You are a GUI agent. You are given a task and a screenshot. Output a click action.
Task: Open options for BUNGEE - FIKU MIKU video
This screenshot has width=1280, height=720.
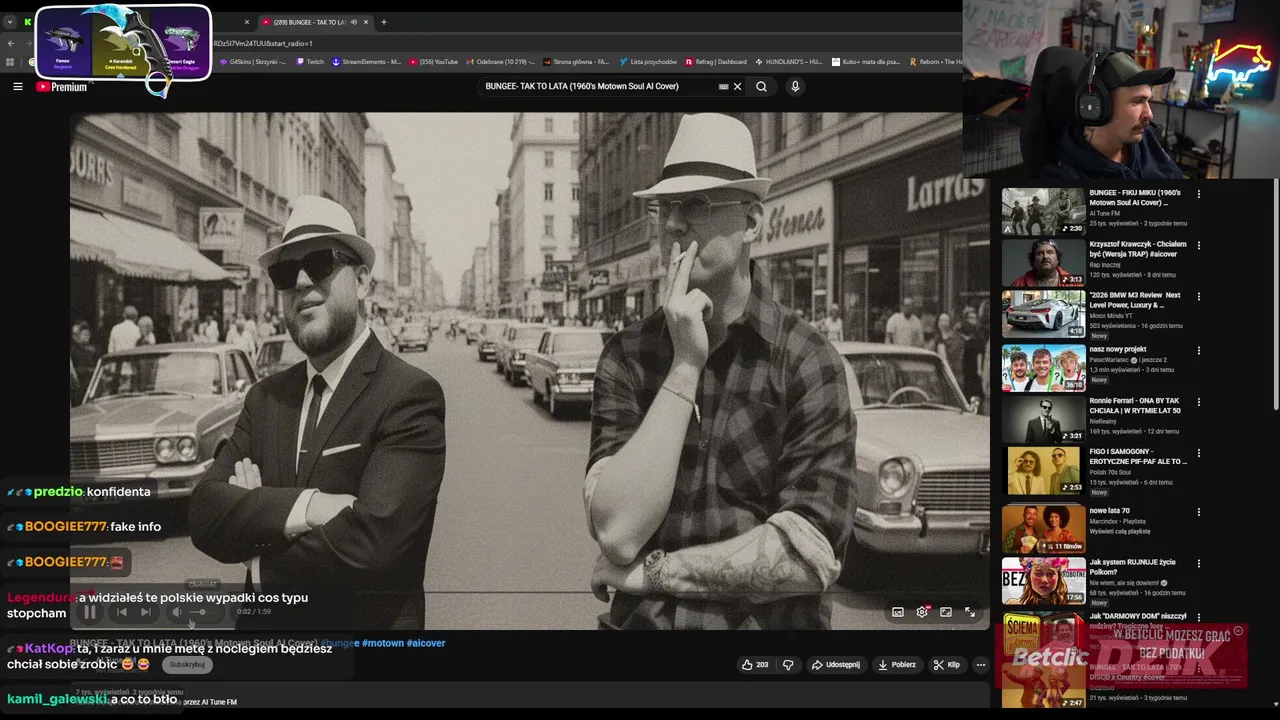coord(1199,194)
